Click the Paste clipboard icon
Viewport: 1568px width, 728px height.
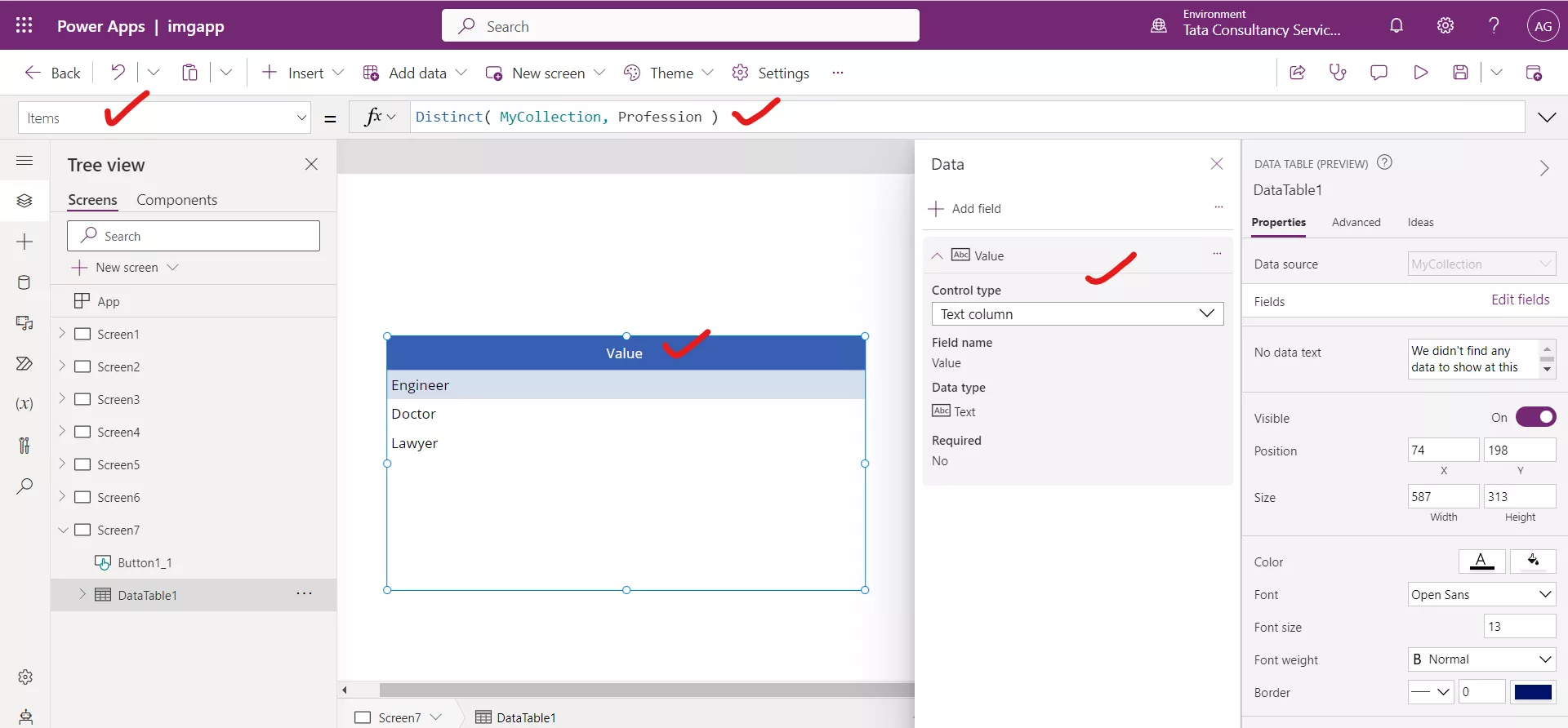[189, 73]
